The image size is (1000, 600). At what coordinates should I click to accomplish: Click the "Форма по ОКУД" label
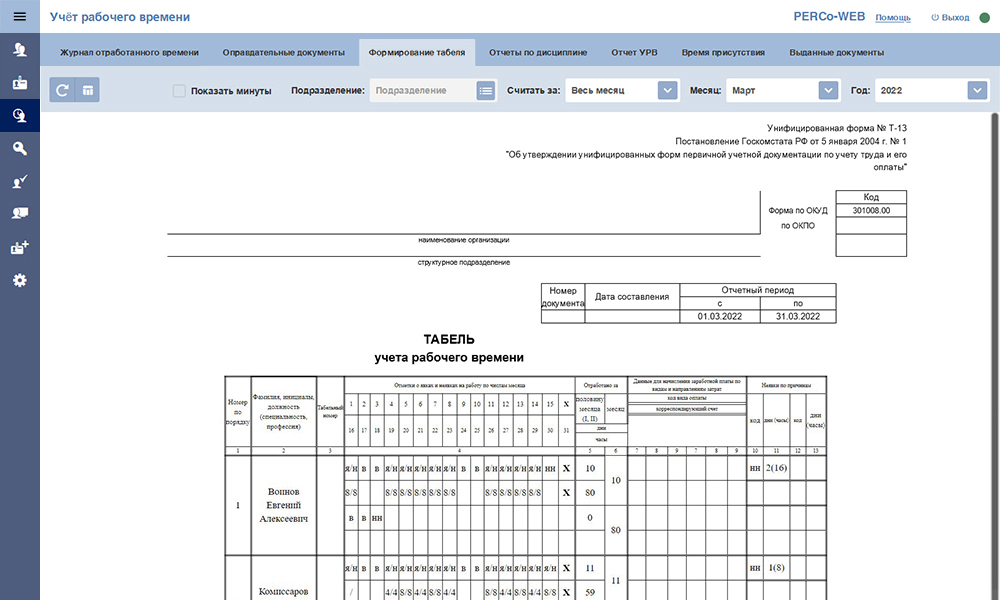[798, 210]
